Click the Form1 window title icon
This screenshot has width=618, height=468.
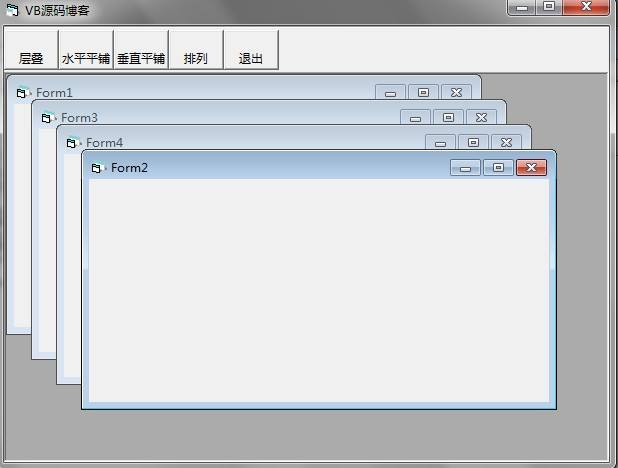click(22, 93)
